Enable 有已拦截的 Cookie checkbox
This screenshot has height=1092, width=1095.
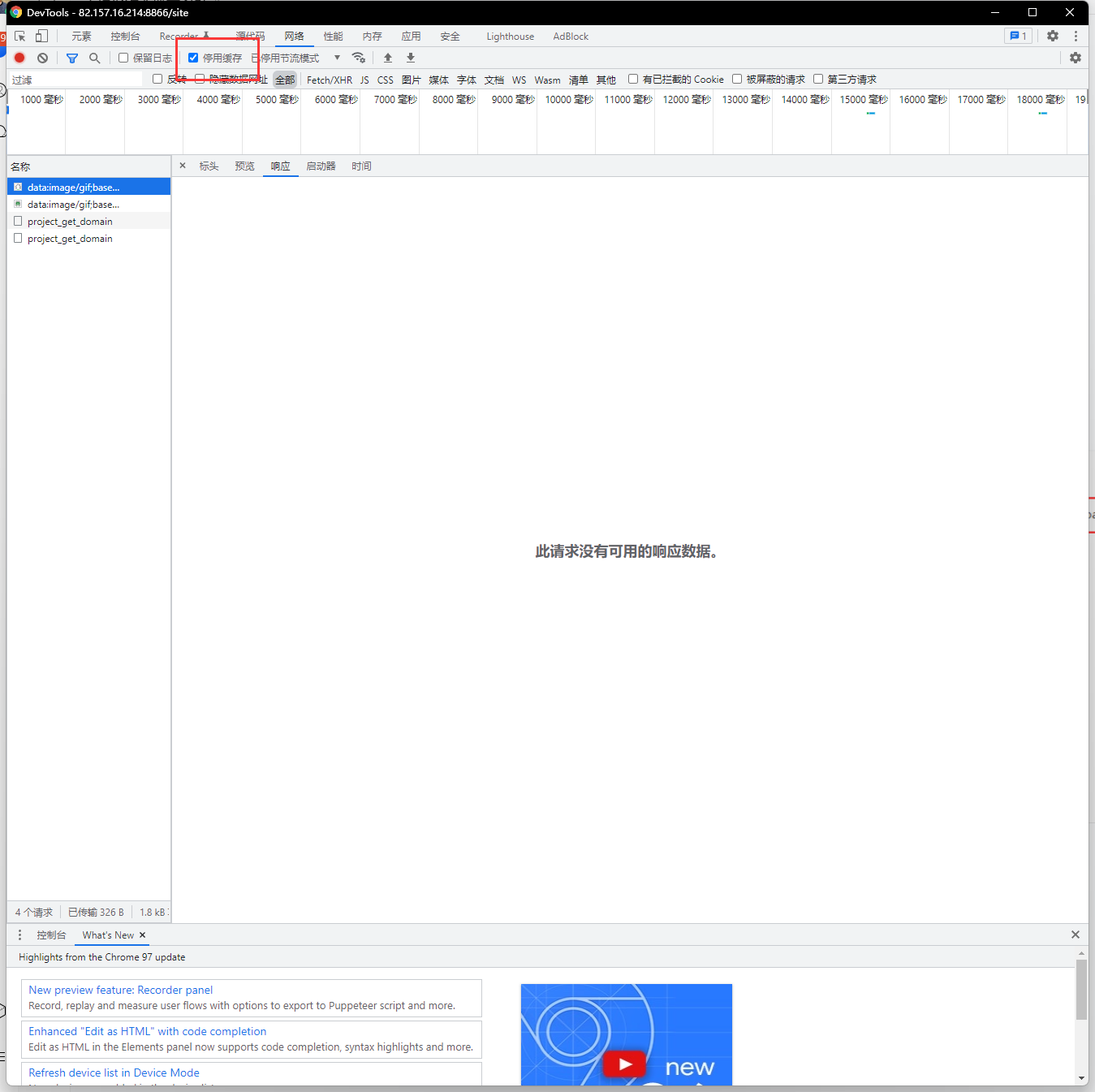(633, 79)
